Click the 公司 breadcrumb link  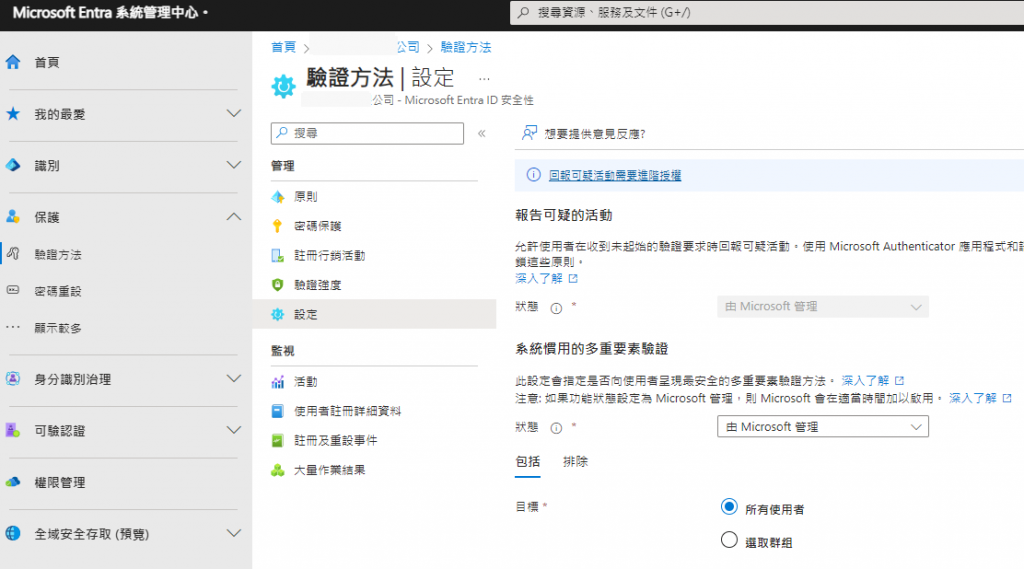click(x=408, y=47)
